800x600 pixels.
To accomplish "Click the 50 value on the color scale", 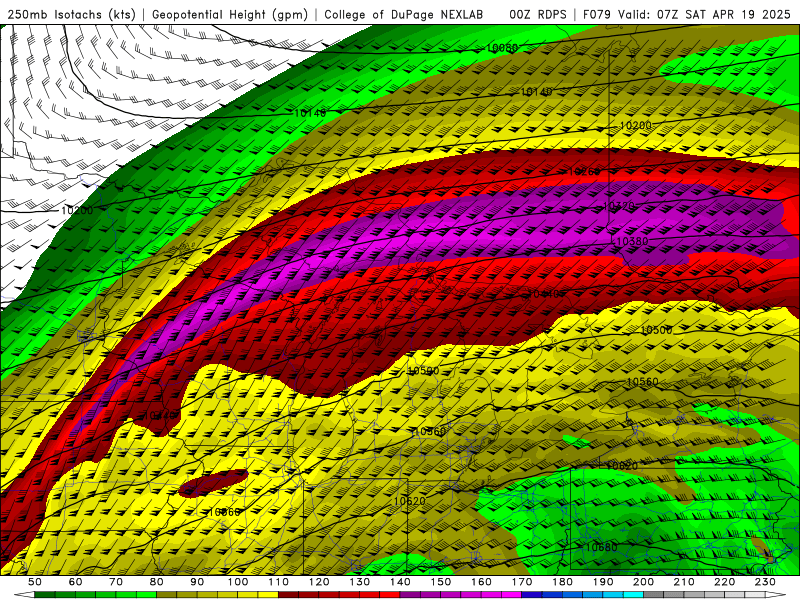I will pyautogui.click(x=34, y=582).
